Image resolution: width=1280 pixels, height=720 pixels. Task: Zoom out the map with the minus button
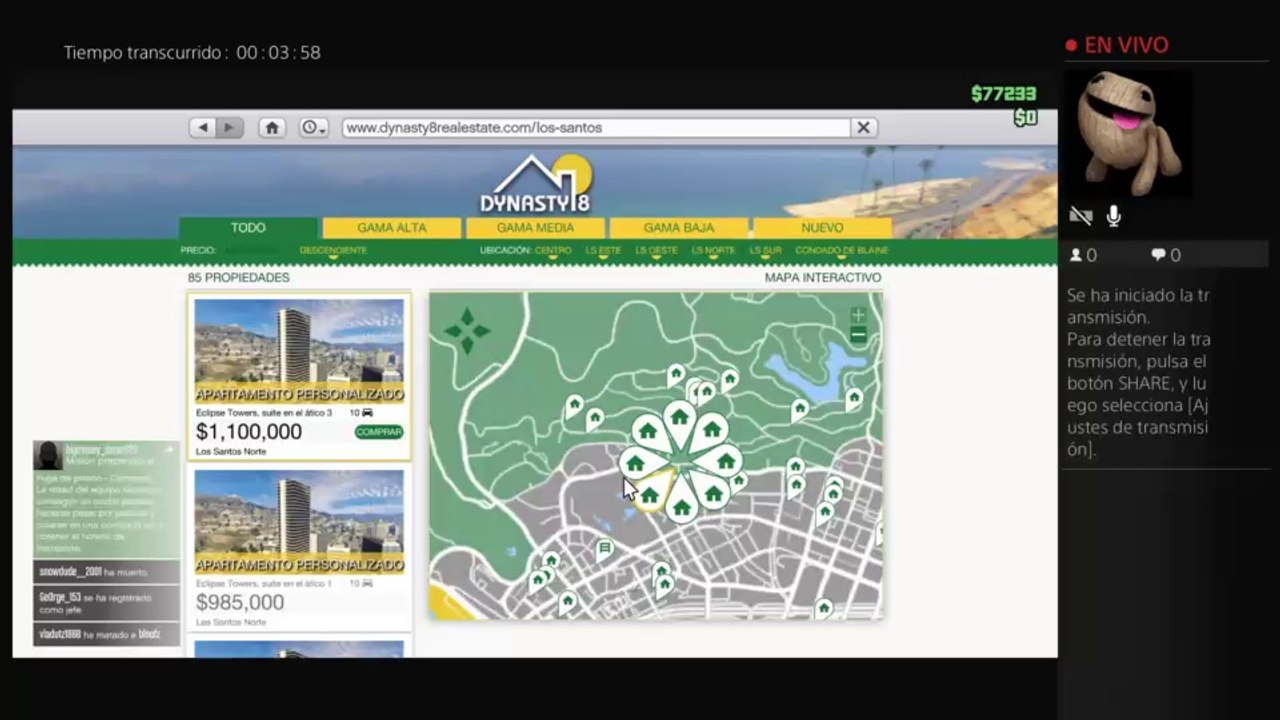pos(858,337)
